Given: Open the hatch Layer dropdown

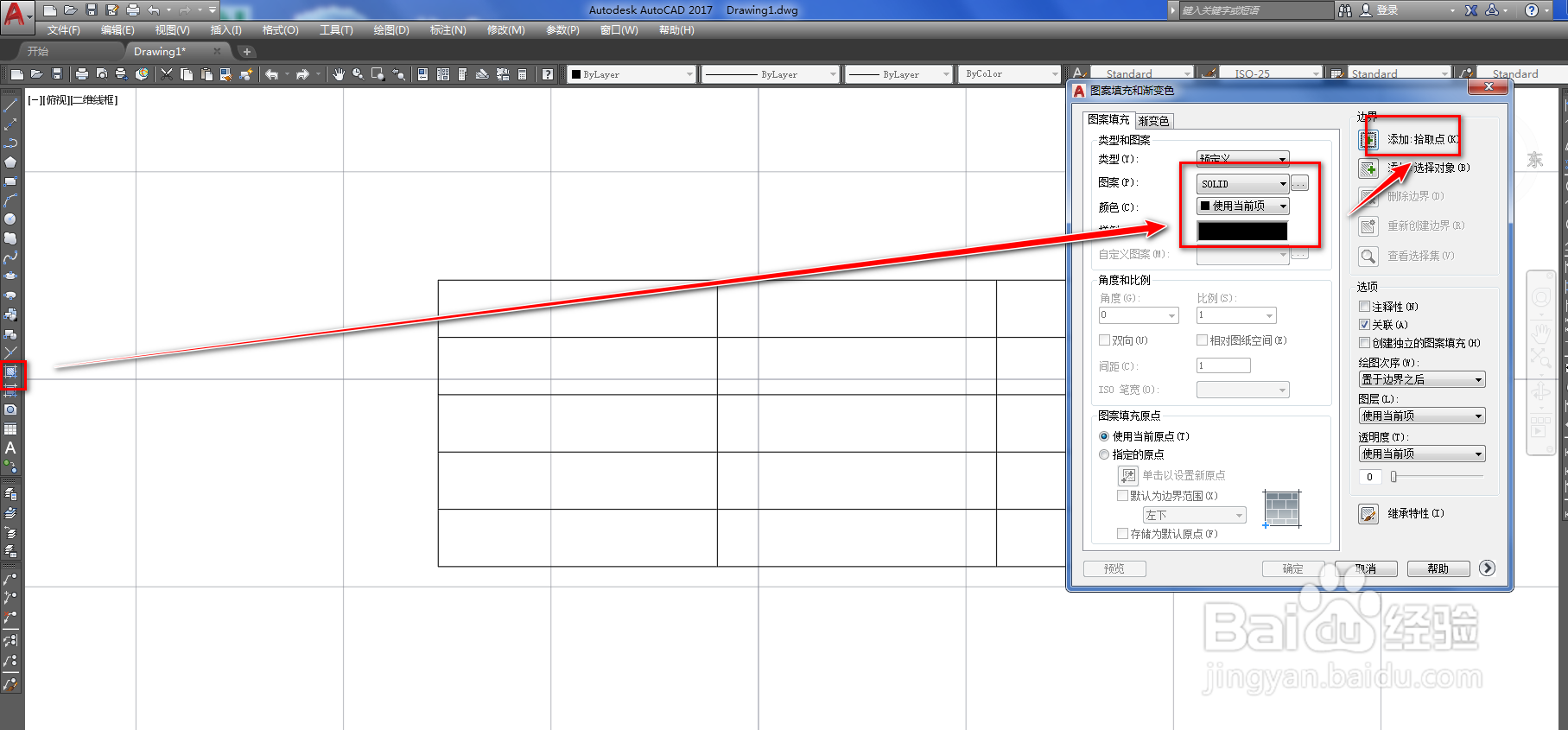Looking at the screenshot, I should click(1422, 416).
